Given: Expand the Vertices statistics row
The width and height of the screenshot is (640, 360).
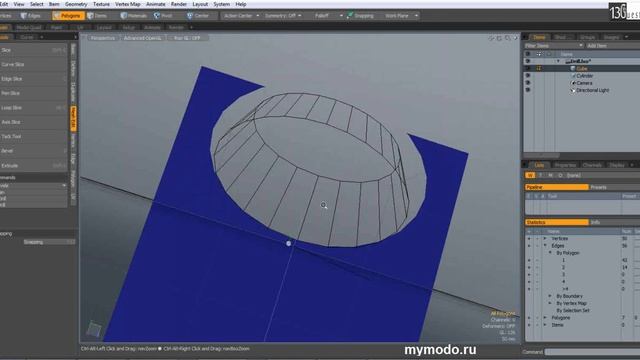Looking at the screenshot, I should pyautogui.click(x=545, y=239).
